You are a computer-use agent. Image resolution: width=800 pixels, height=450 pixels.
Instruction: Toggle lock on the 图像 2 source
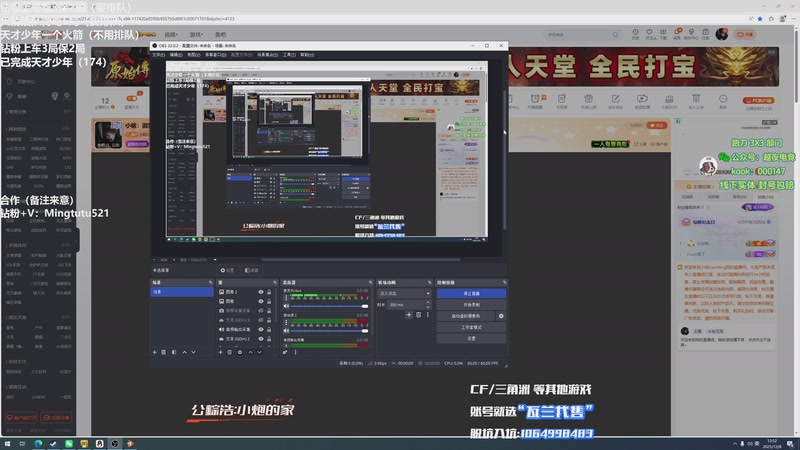269,292
